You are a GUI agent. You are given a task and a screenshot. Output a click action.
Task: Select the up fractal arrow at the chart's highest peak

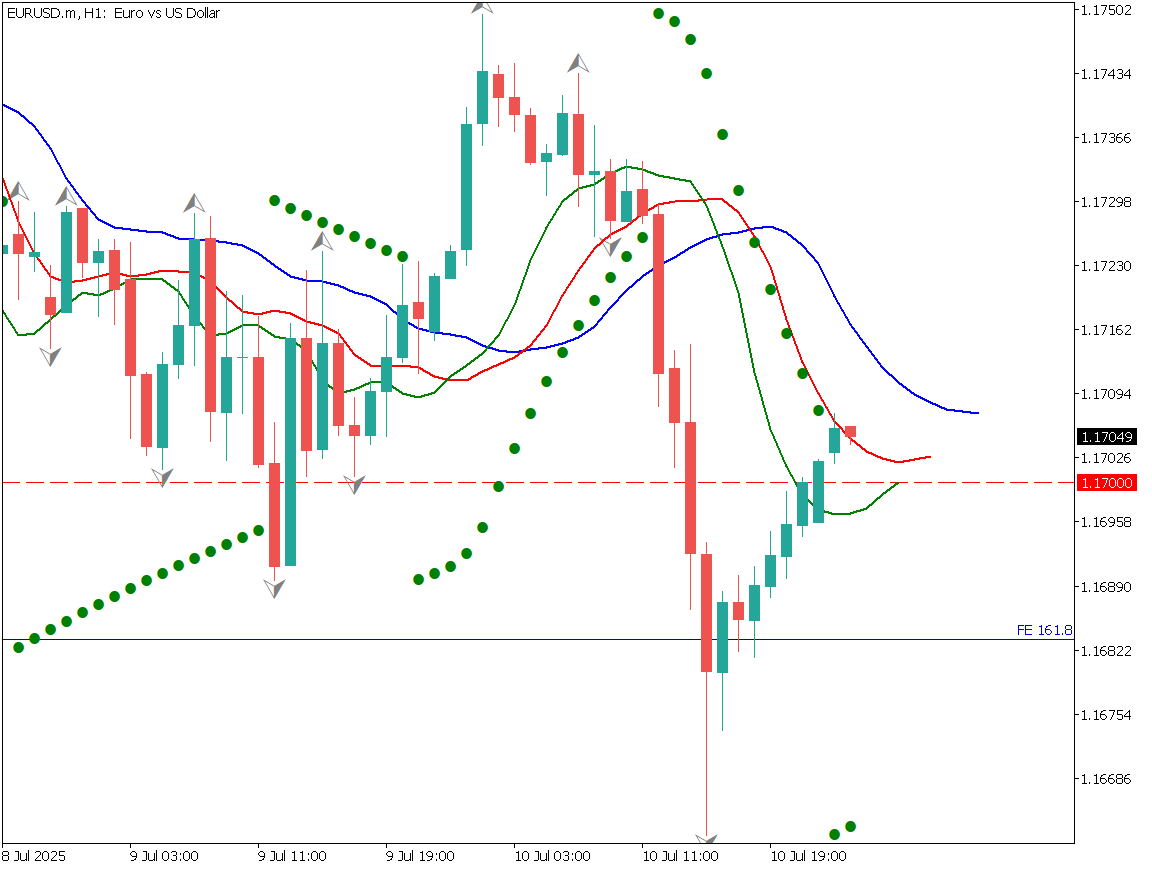pyautogui.click(x=482, y=6)
